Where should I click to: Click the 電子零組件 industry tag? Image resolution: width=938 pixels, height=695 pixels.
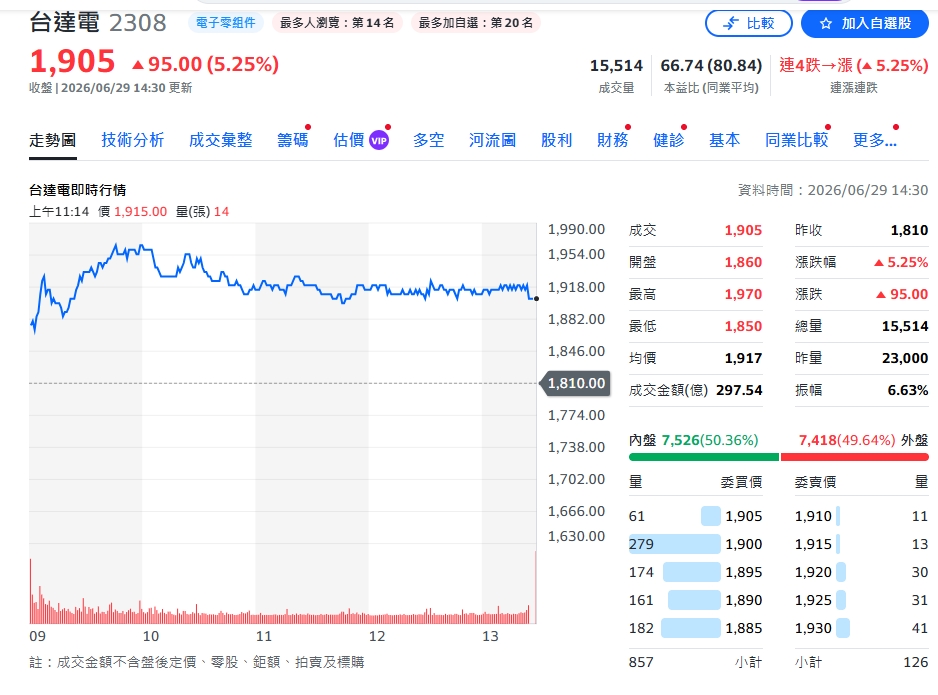(x=226, y=23)
